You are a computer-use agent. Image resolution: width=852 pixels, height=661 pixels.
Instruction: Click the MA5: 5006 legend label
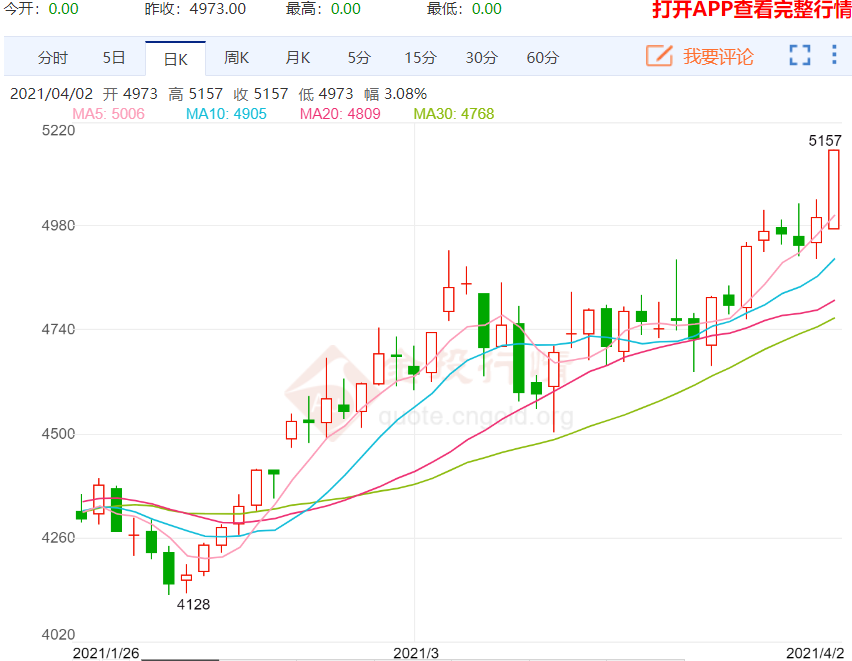[x=108, y=114]
